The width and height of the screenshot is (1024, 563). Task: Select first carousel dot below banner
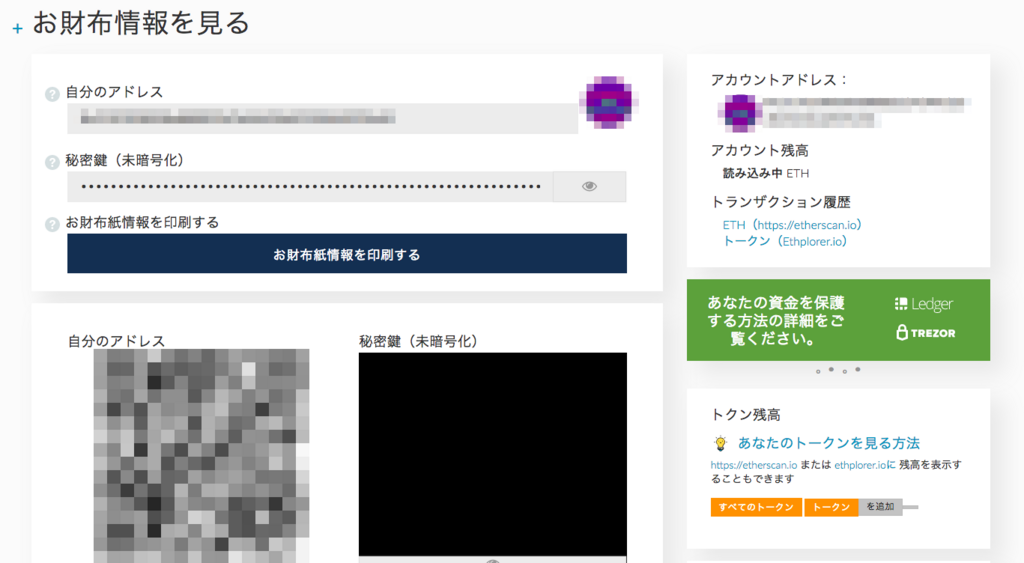818,372
